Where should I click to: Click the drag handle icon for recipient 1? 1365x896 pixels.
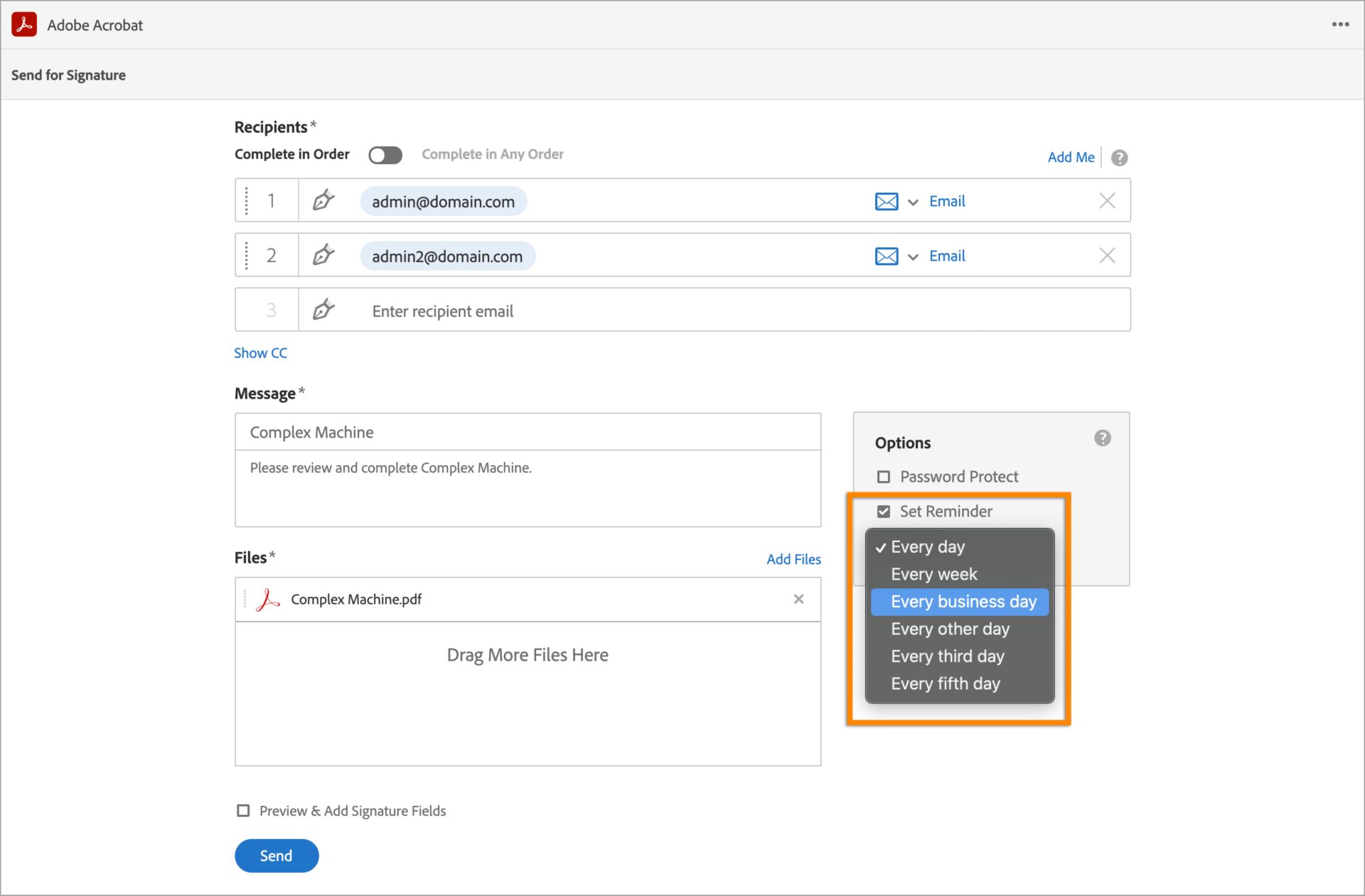(247, 200)
